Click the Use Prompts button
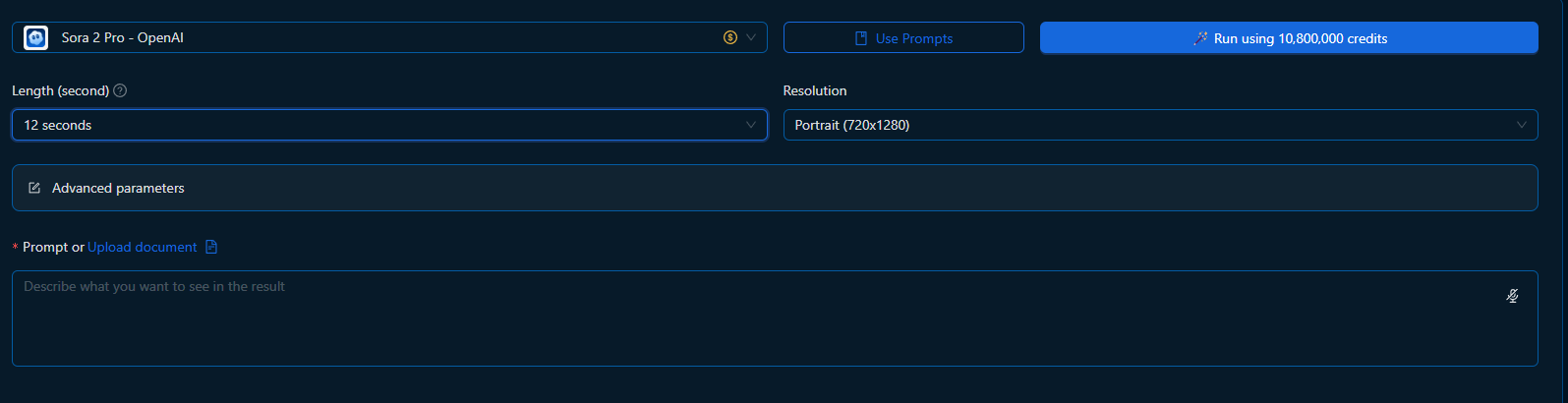This screenshot has width=1568, height=403. (x=903, y=38)
